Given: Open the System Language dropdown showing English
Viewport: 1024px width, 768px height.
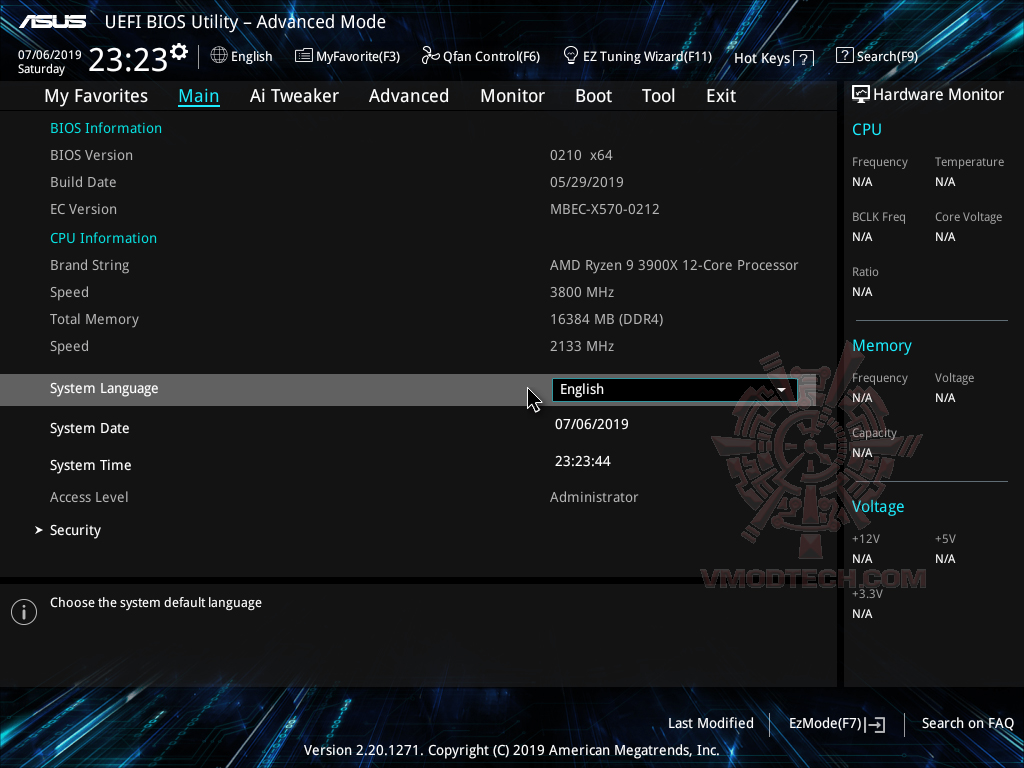Looking at the screenshot, I should [x=673, y=389].
